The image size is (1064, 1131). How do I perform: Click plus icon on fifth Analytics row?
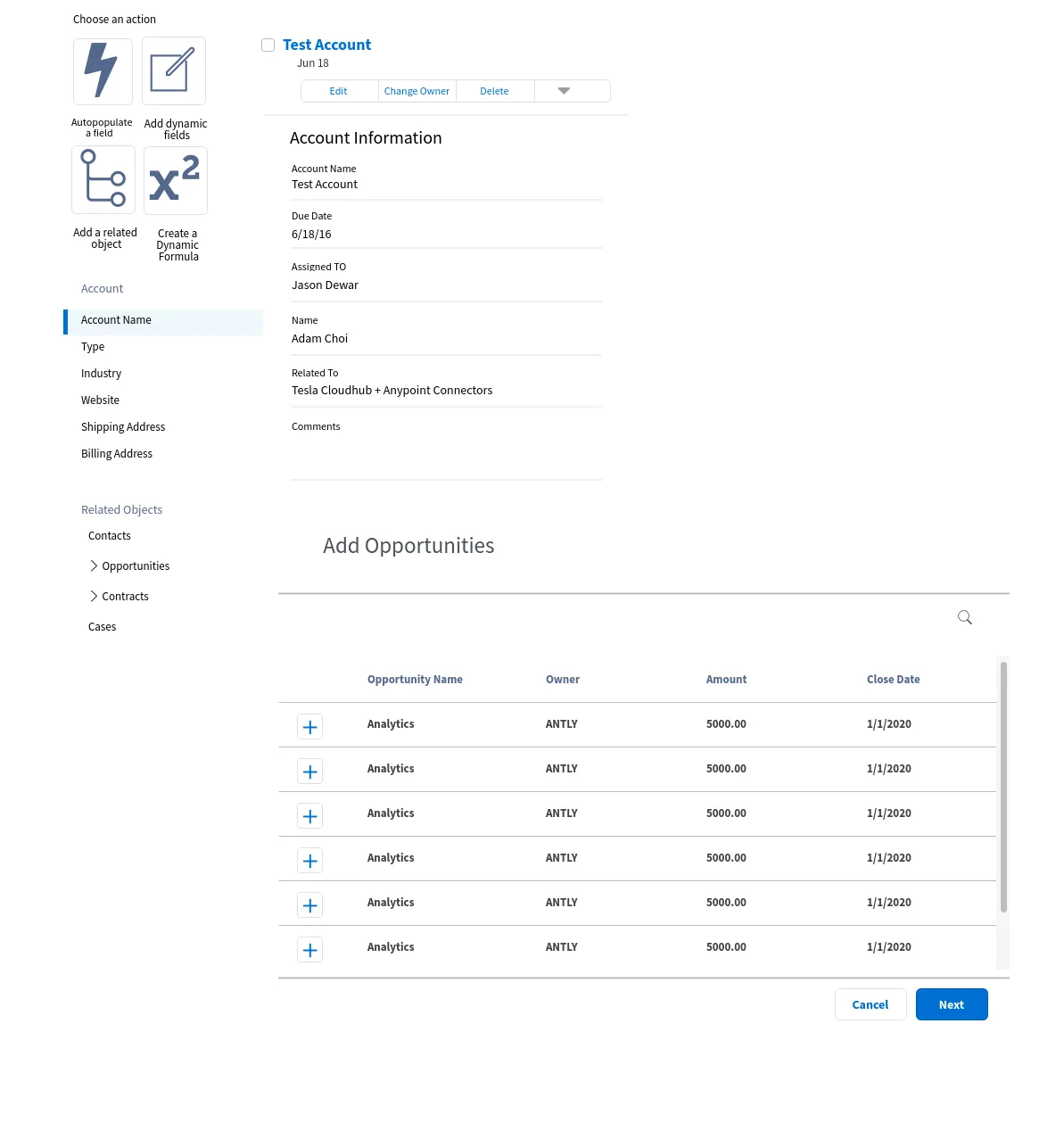click(x=309, y=905)
